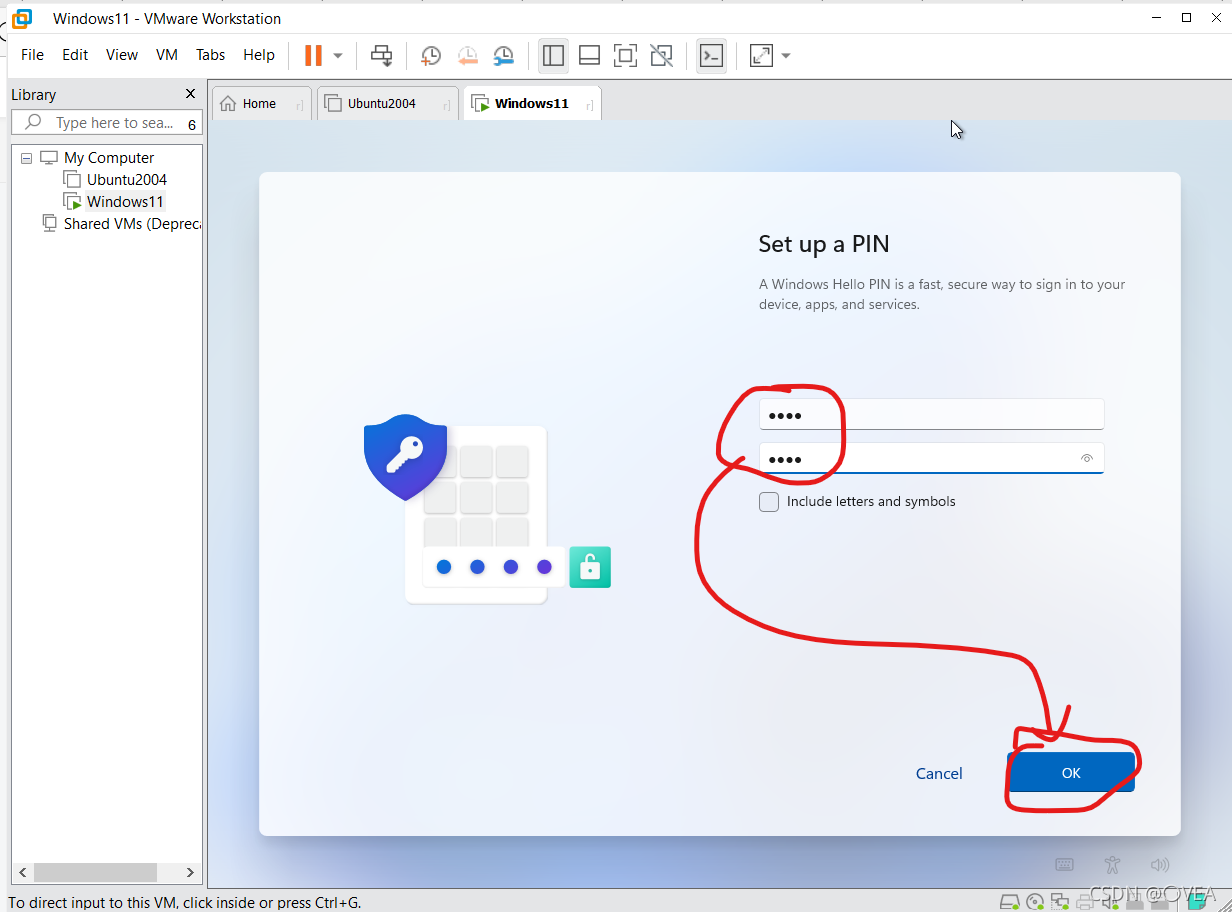This screenshot has height=912, width=1232.
Task: Open the snapshot manager icon
Action: 503,55
